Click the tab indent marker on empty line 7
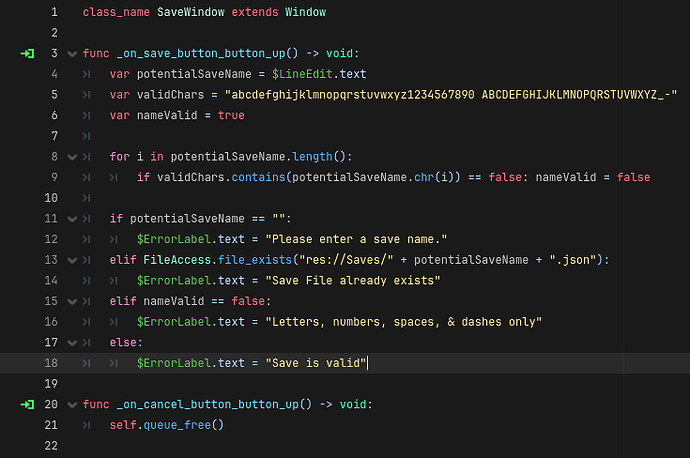 click(86, 136)
